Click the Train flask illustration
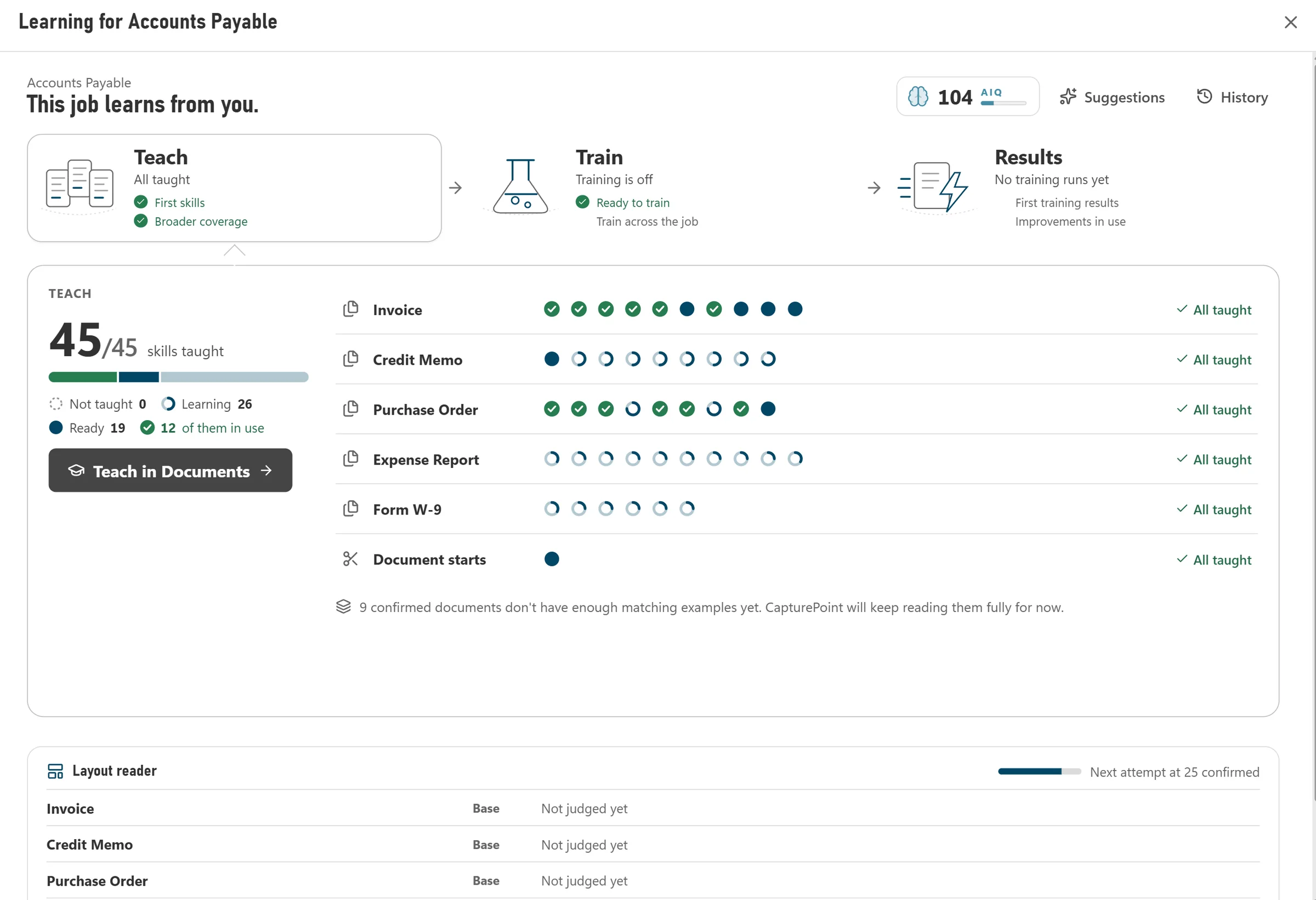Screen dimensions: 1316x900 coord(520,186)
